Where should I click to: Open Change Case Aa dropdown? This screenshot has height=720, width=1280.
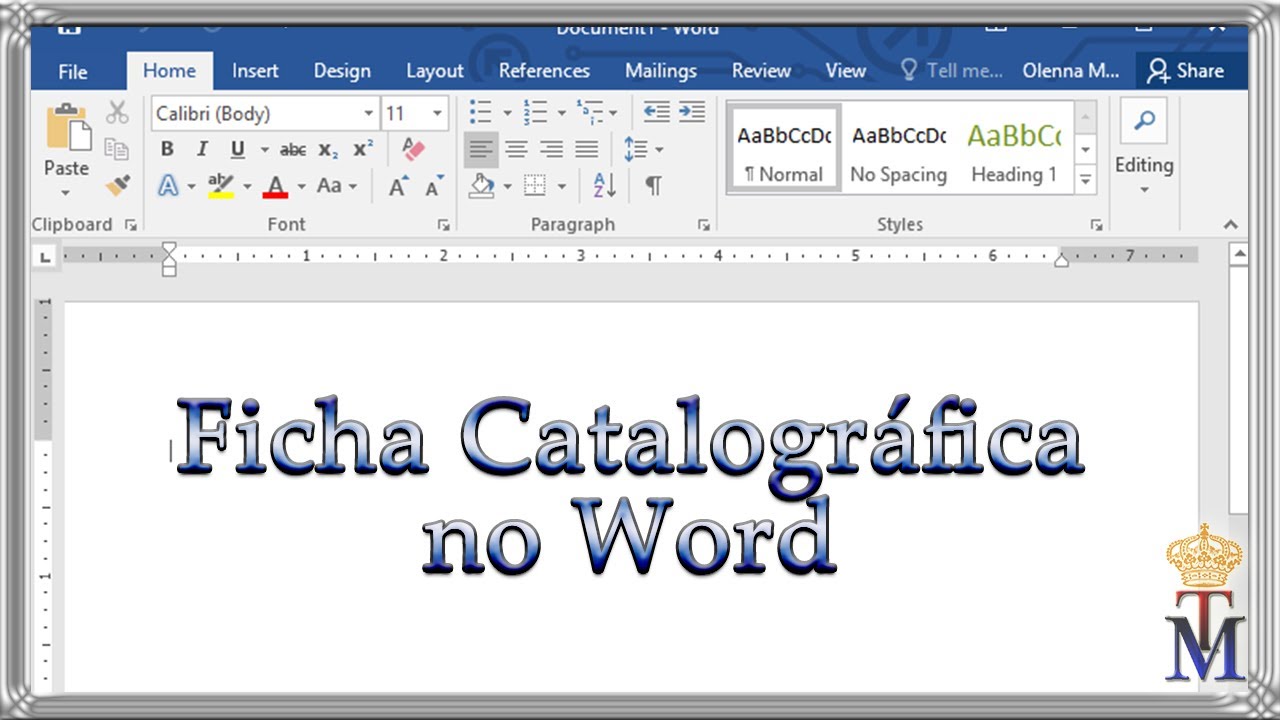click(336, 186)
